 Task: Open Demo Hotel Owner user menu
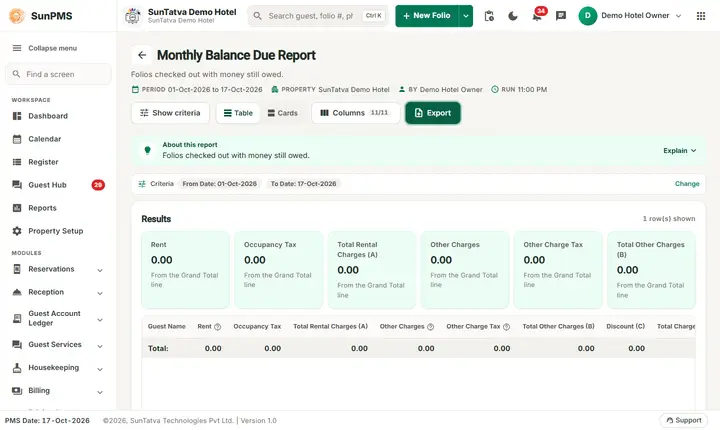point(630,16)
